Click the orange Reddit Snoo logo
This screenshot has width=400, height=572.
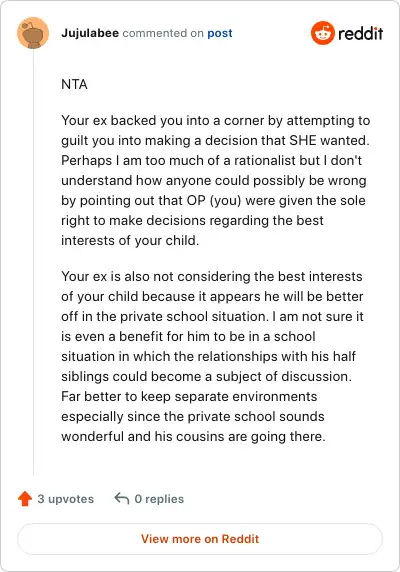[x=322, y=33]
